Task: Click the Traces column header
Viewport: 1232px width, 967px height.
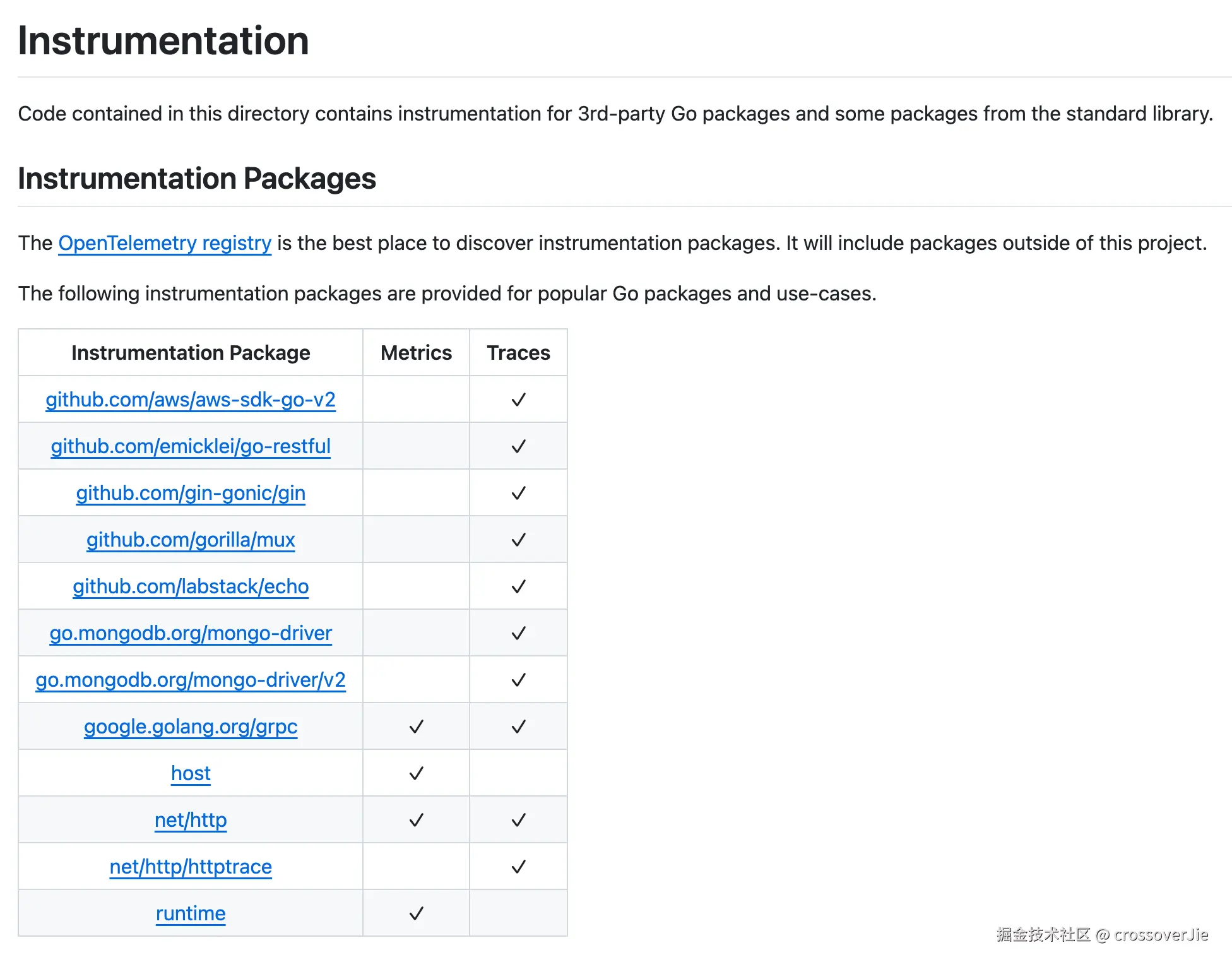Action: point(518,353)
